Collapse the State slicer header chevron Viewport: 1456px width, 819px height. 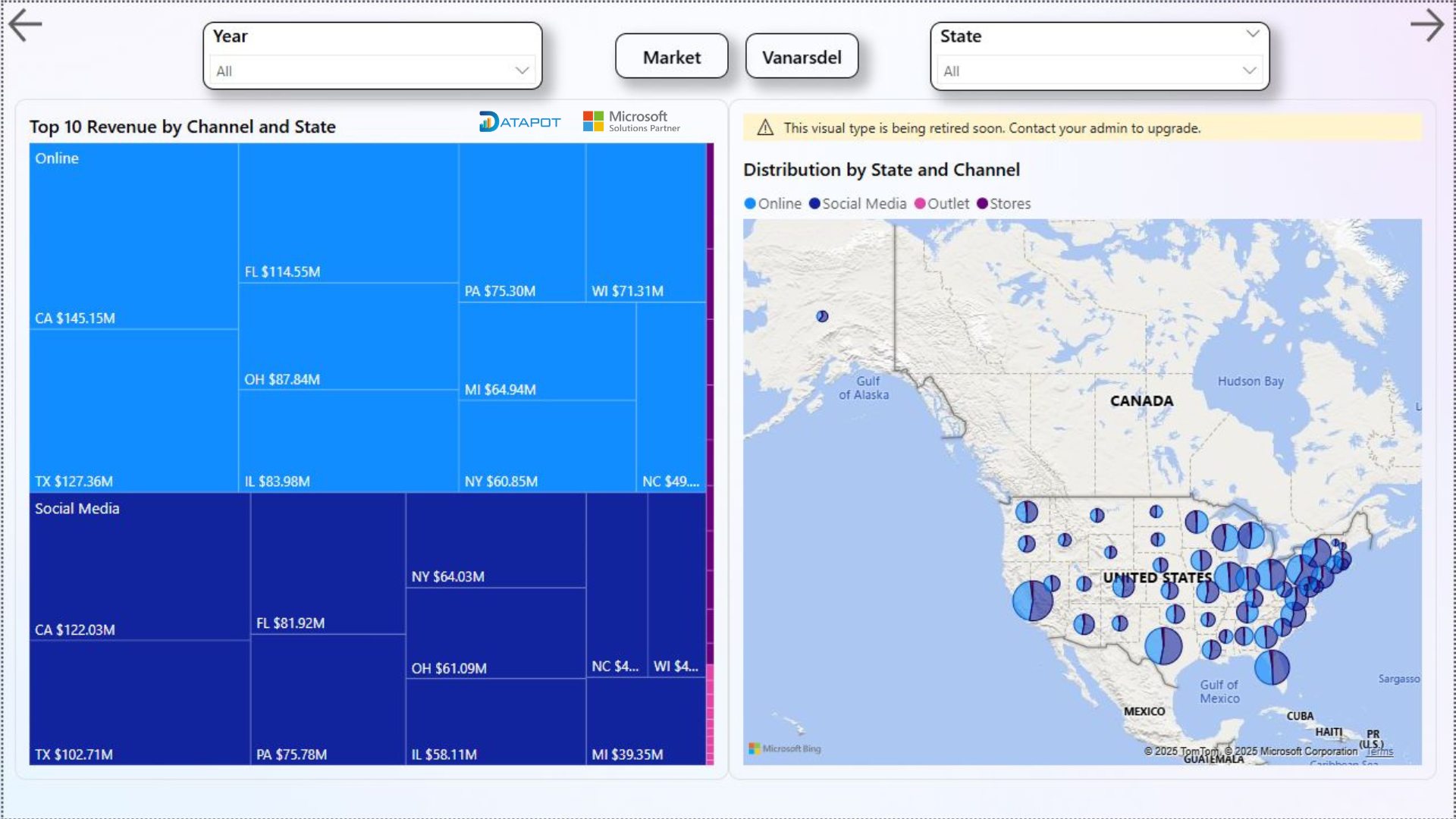pos(1253,34)
